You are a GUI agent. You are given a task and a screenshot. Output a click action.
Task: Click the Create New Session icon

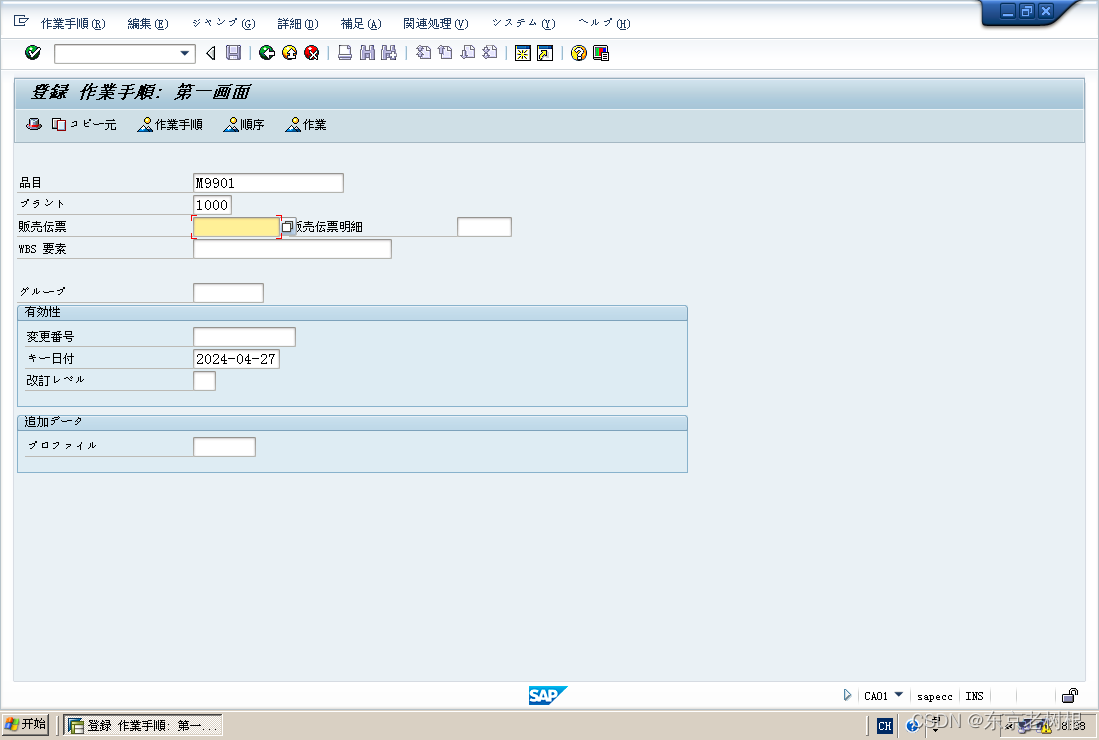(x=523, y=53)
